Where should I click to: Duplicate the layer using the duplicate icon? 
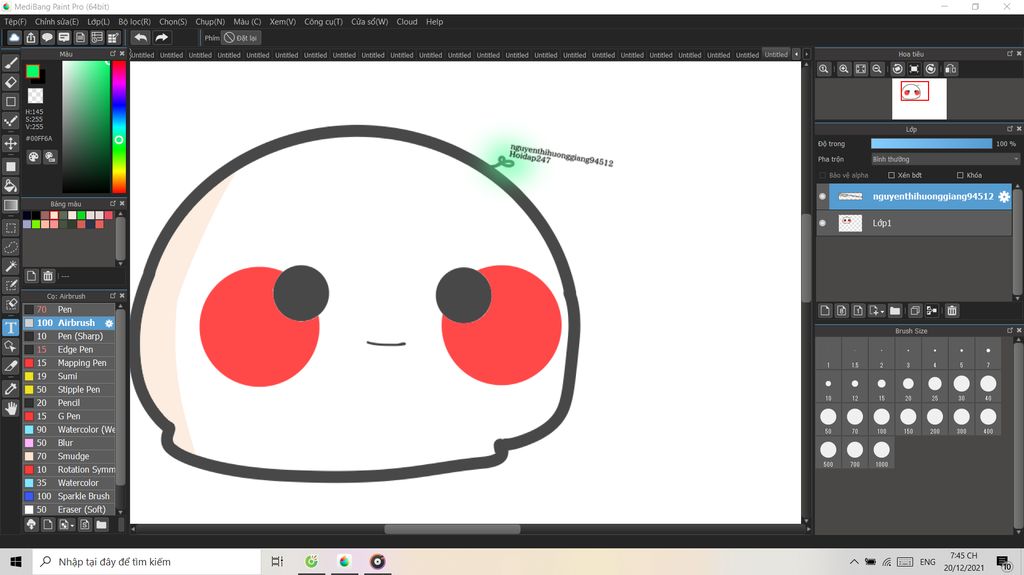coord(915,311)
